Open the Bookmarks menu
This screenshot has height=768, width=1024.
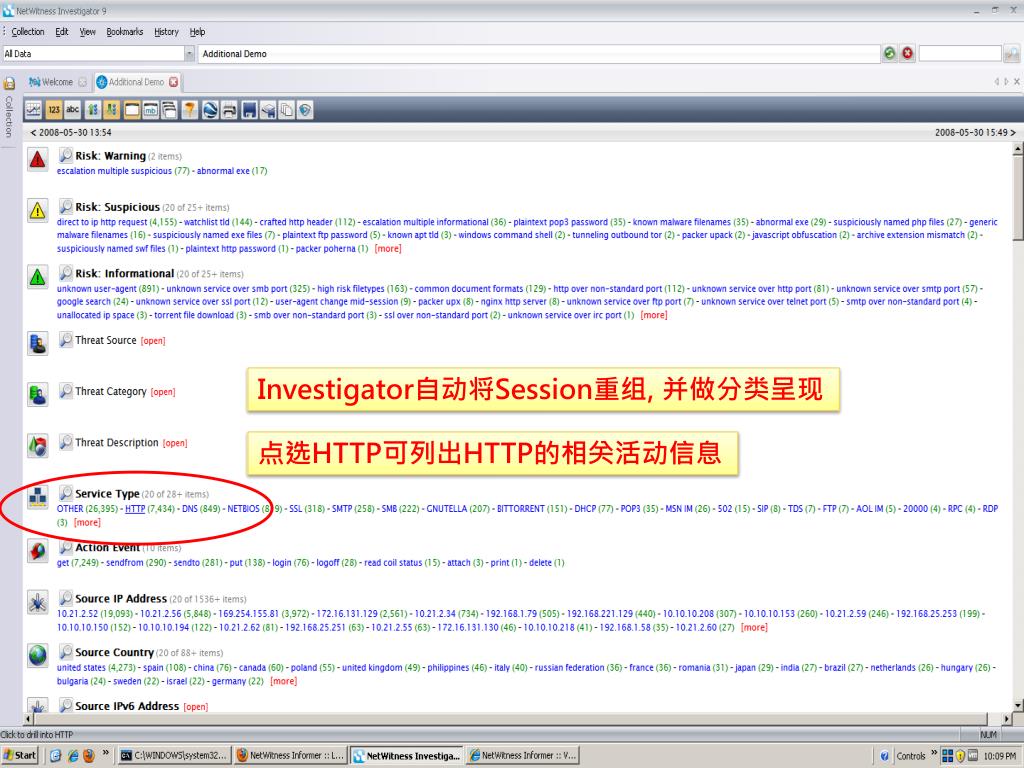[124, 31]
